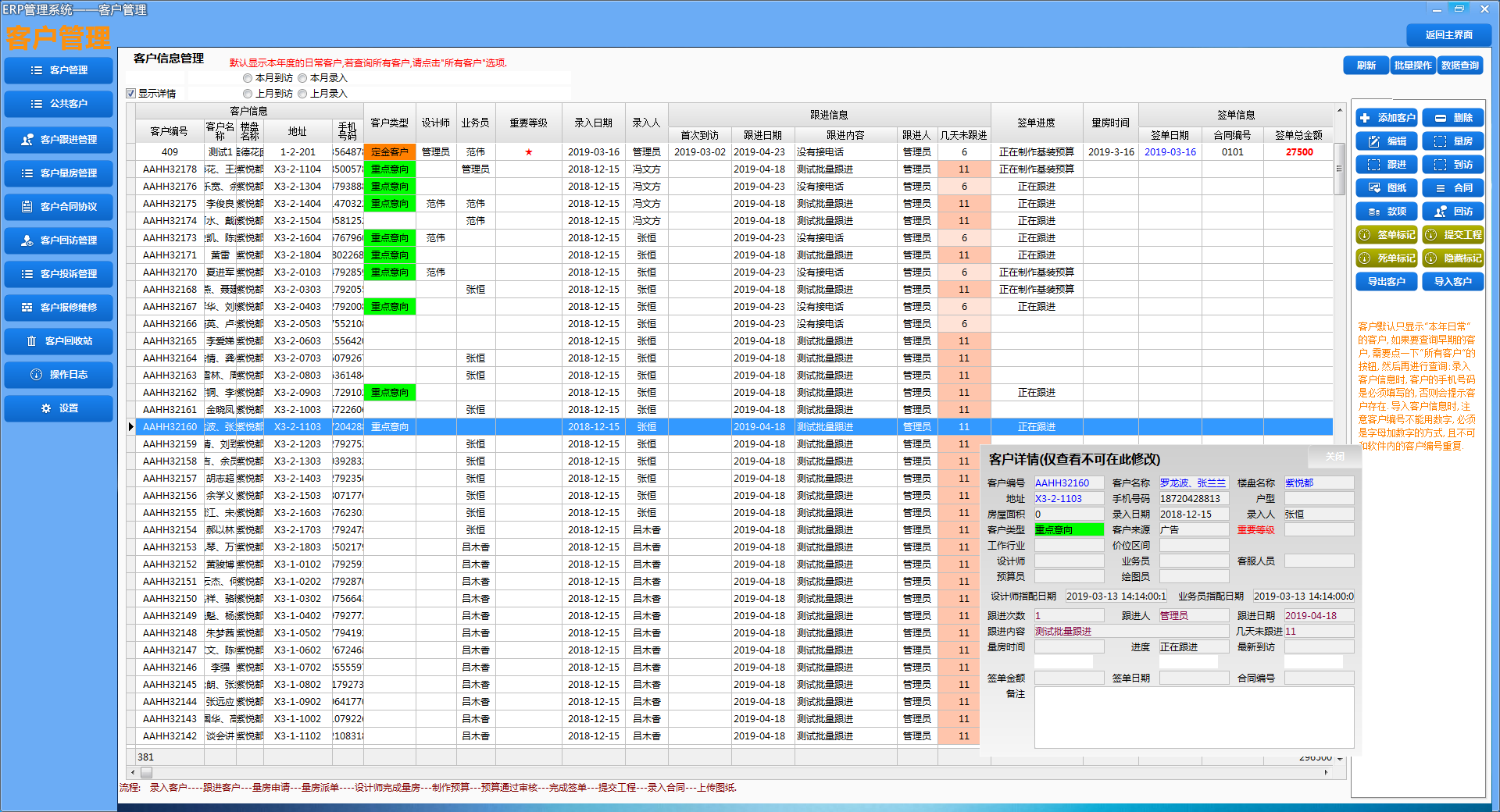
Task: Click 批量操作 button
Action: coord(1413,66)
